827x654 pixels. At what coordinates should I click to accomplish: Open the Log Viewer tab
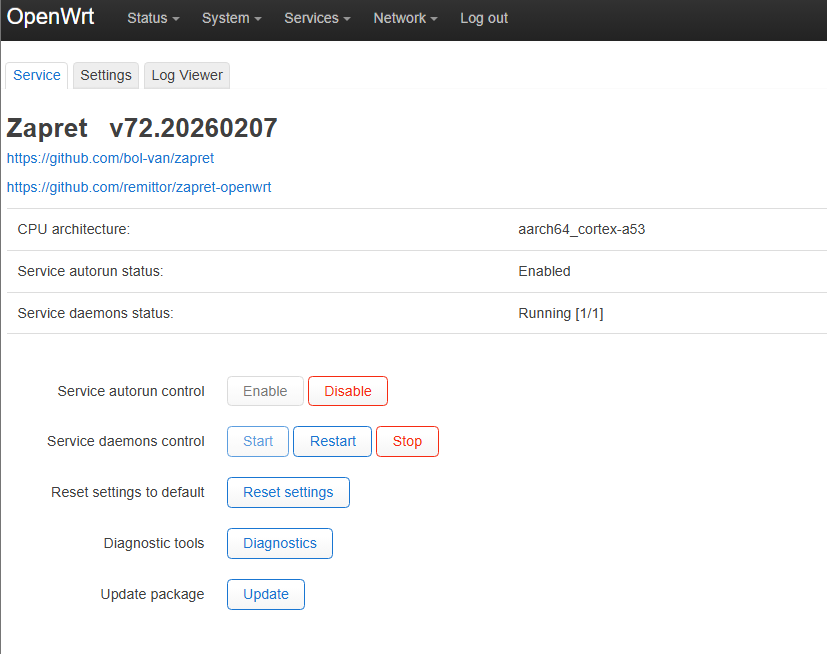coord(187,75)
